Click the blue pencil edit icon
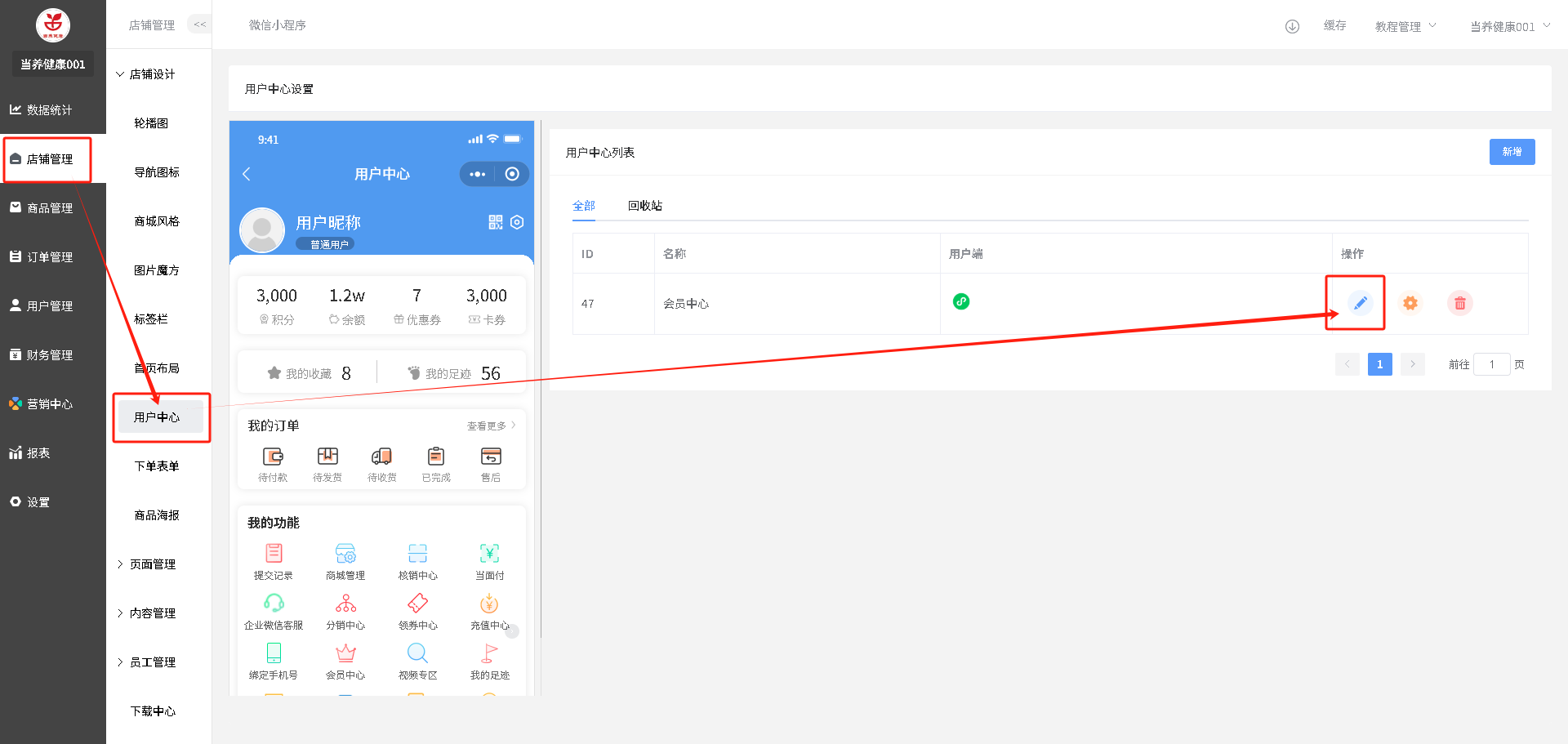This screenshot has width=1568, height=744. click(x=1360, y=303)
